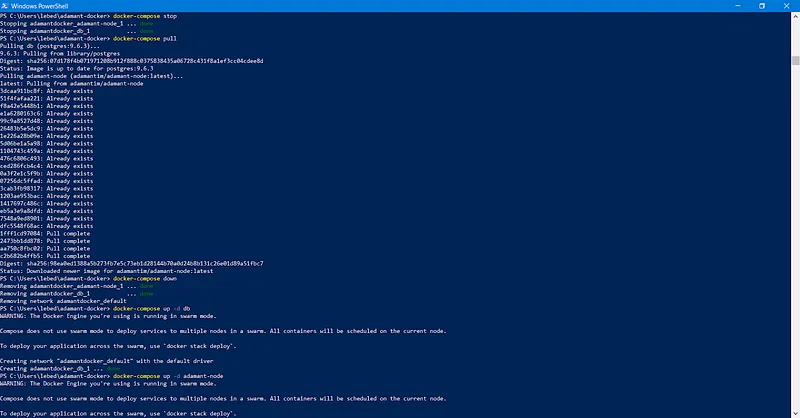Click the "docker-compose pull" command
The width and height of the screenshot is (800, 418).
click(x=145, y=38)
